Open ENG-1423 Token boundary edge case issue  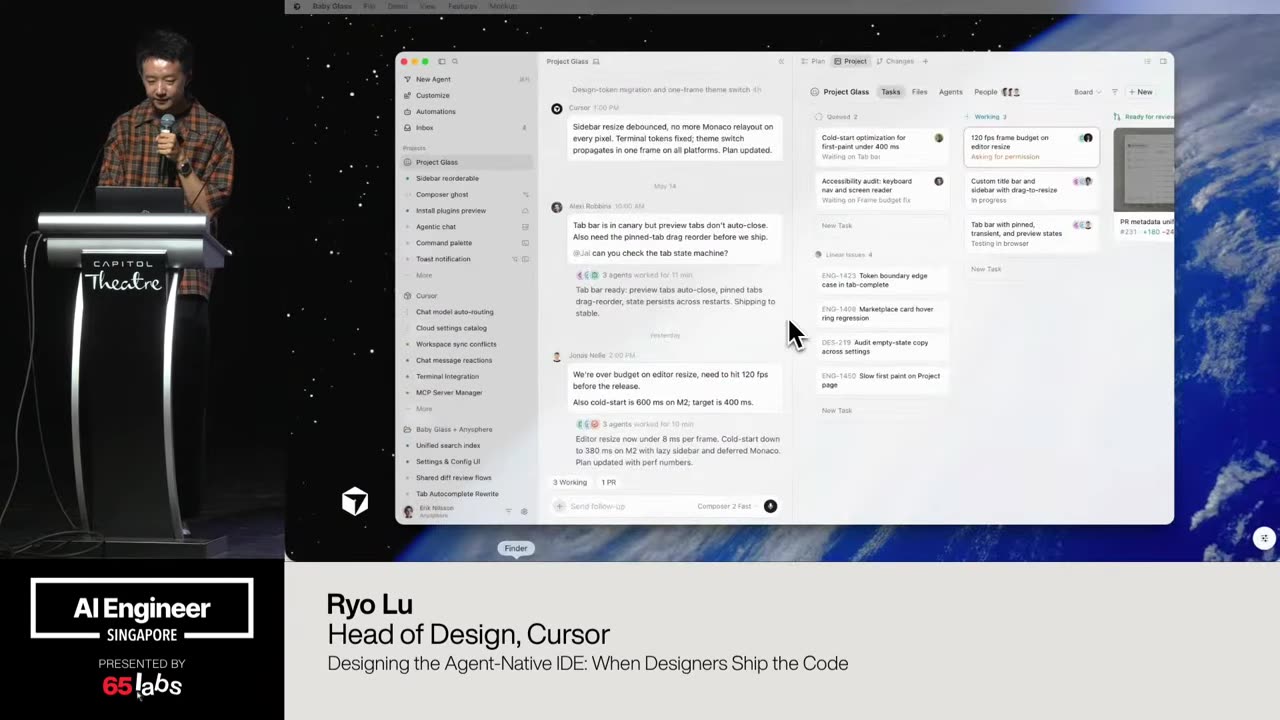pyautogui.click(x=881, y=280)
